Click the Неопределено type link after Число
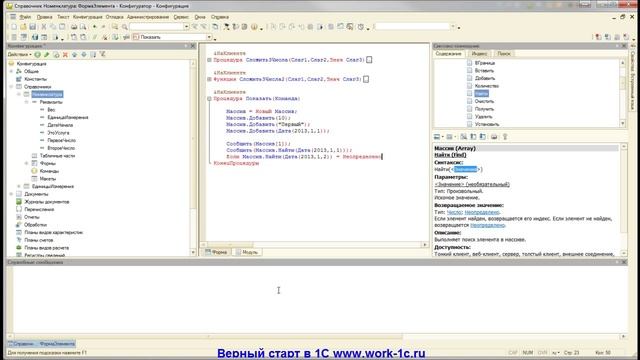The width and height of the screenshot is (640, 360). pos(482,212)
